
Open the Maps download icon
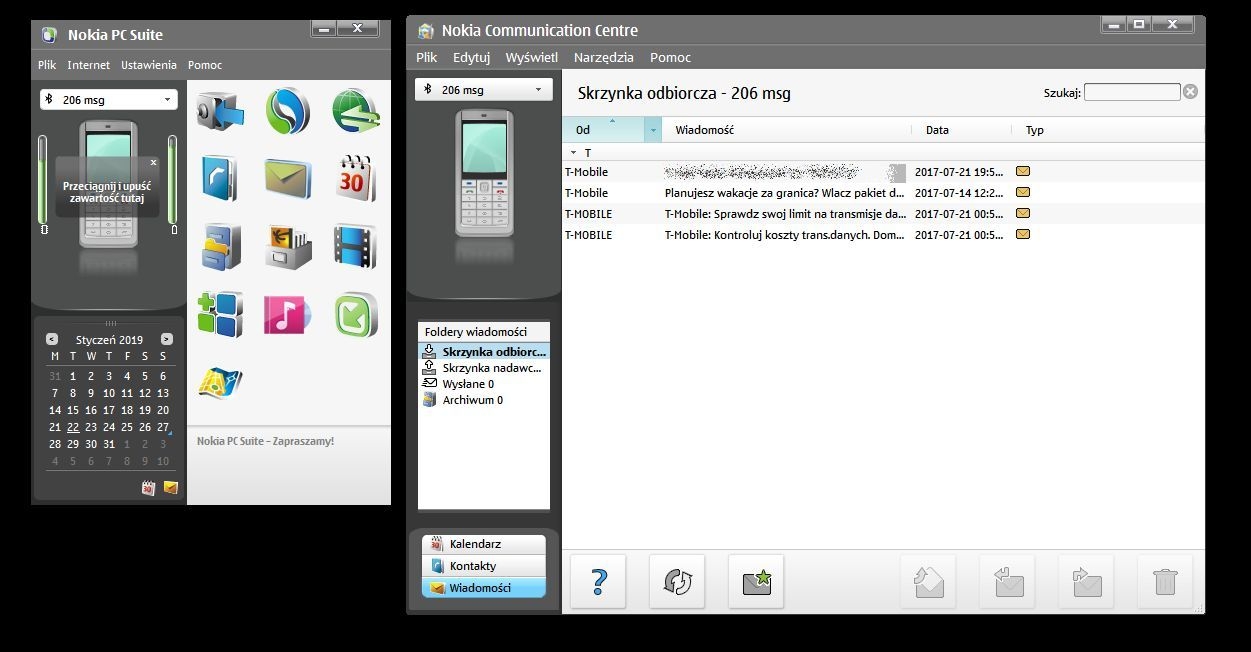pos(219,383)
